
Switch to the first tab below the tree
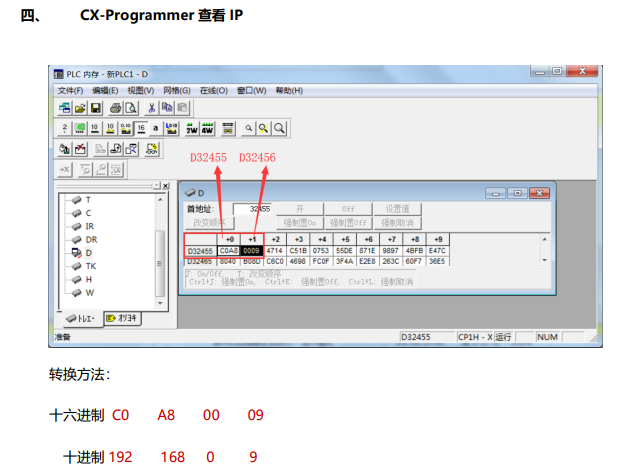click(x=82, y=319)
